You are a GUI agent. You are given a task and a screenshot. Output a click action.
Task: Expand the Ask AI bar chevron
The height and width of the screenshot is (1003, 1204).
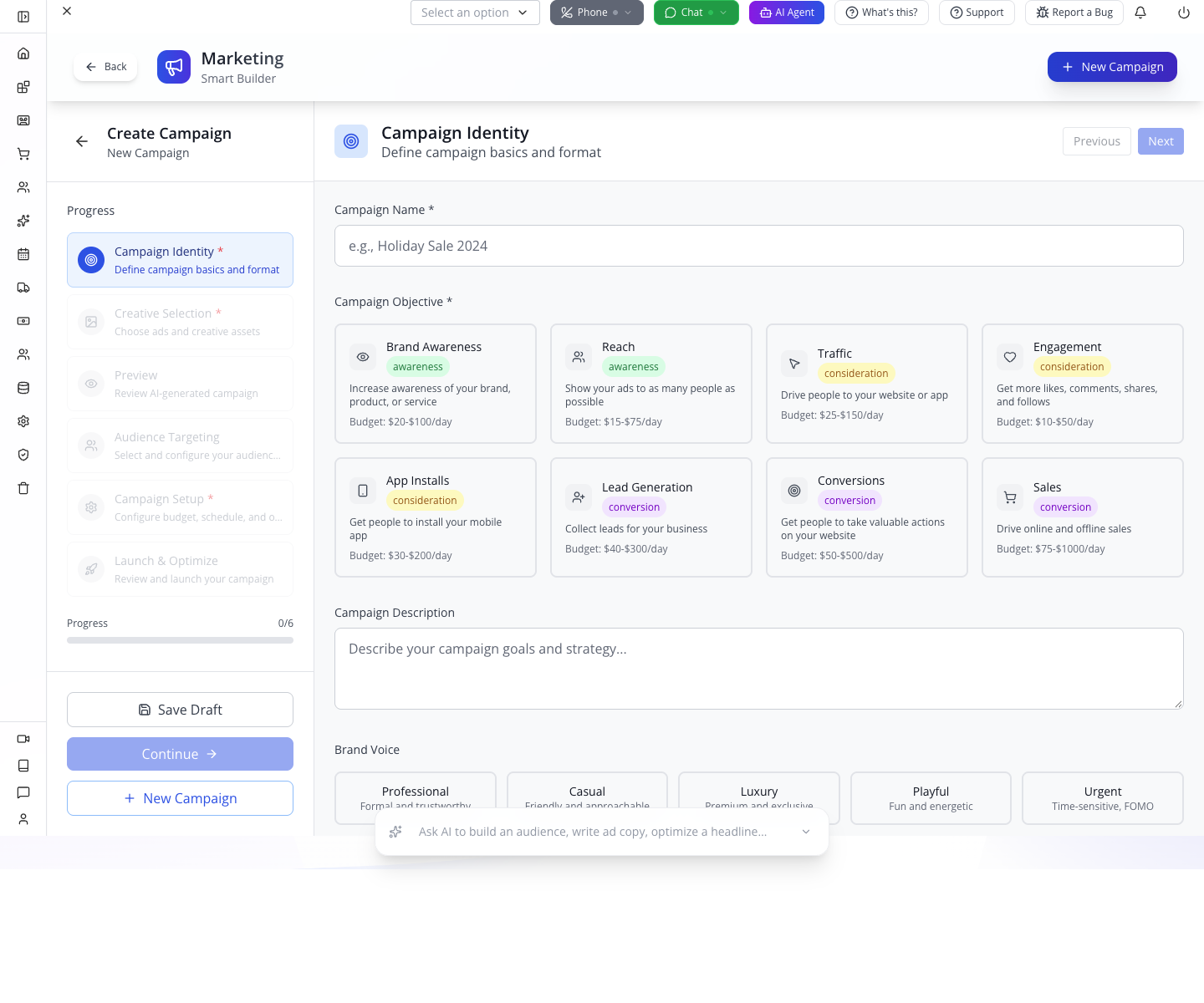click(806, 832)
